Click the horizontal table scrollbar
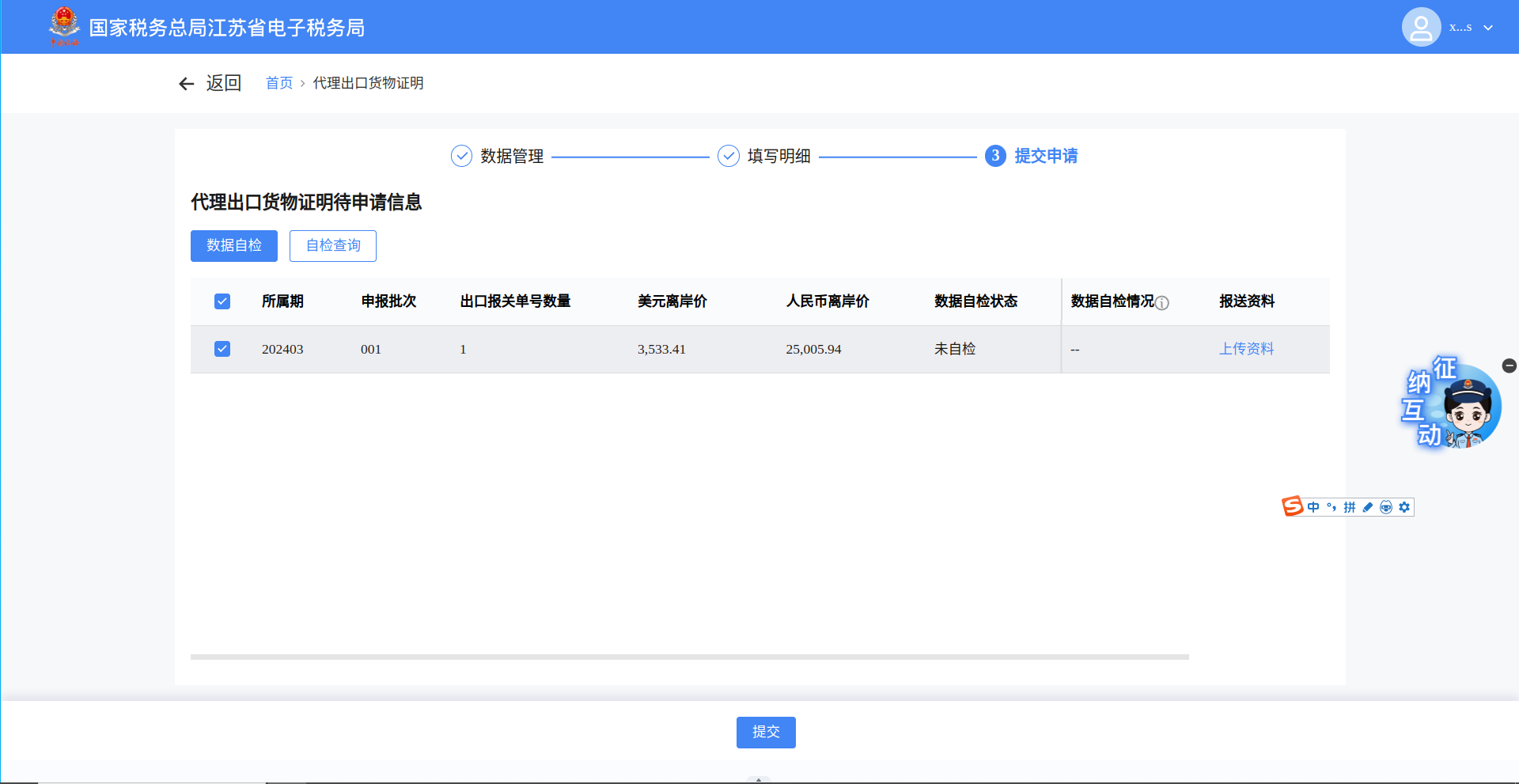This screenshot has width=1519, height=784. [689, 657]
